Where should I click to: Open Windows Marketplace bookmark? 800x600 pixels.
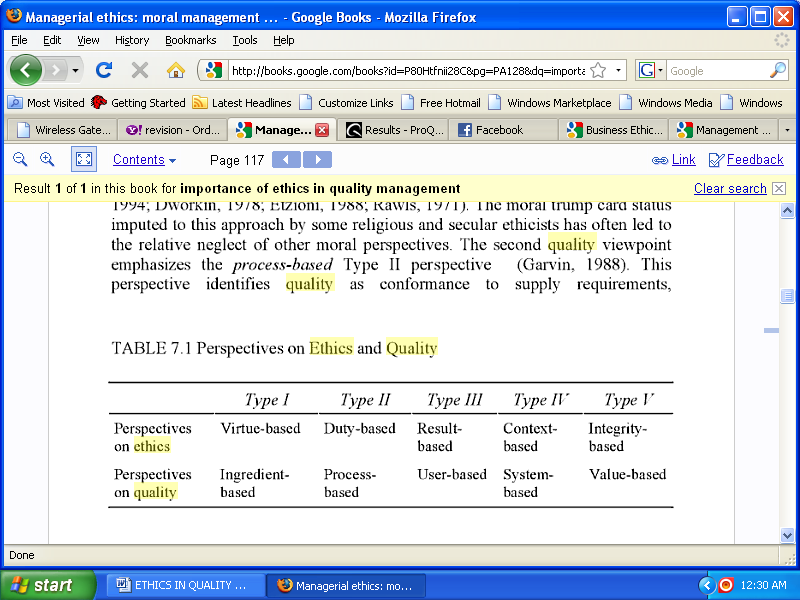point(549,103)
